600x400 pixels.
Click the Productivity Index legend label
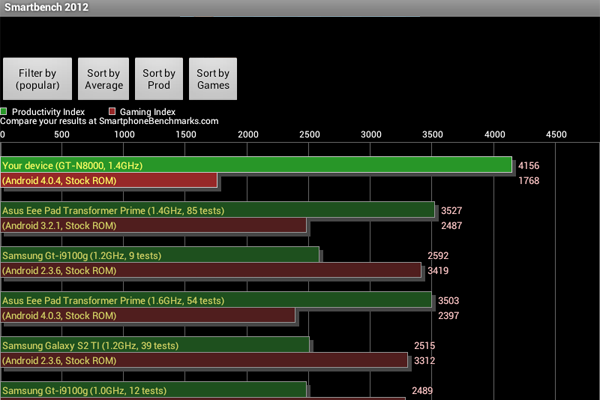[x=48, y=112]
